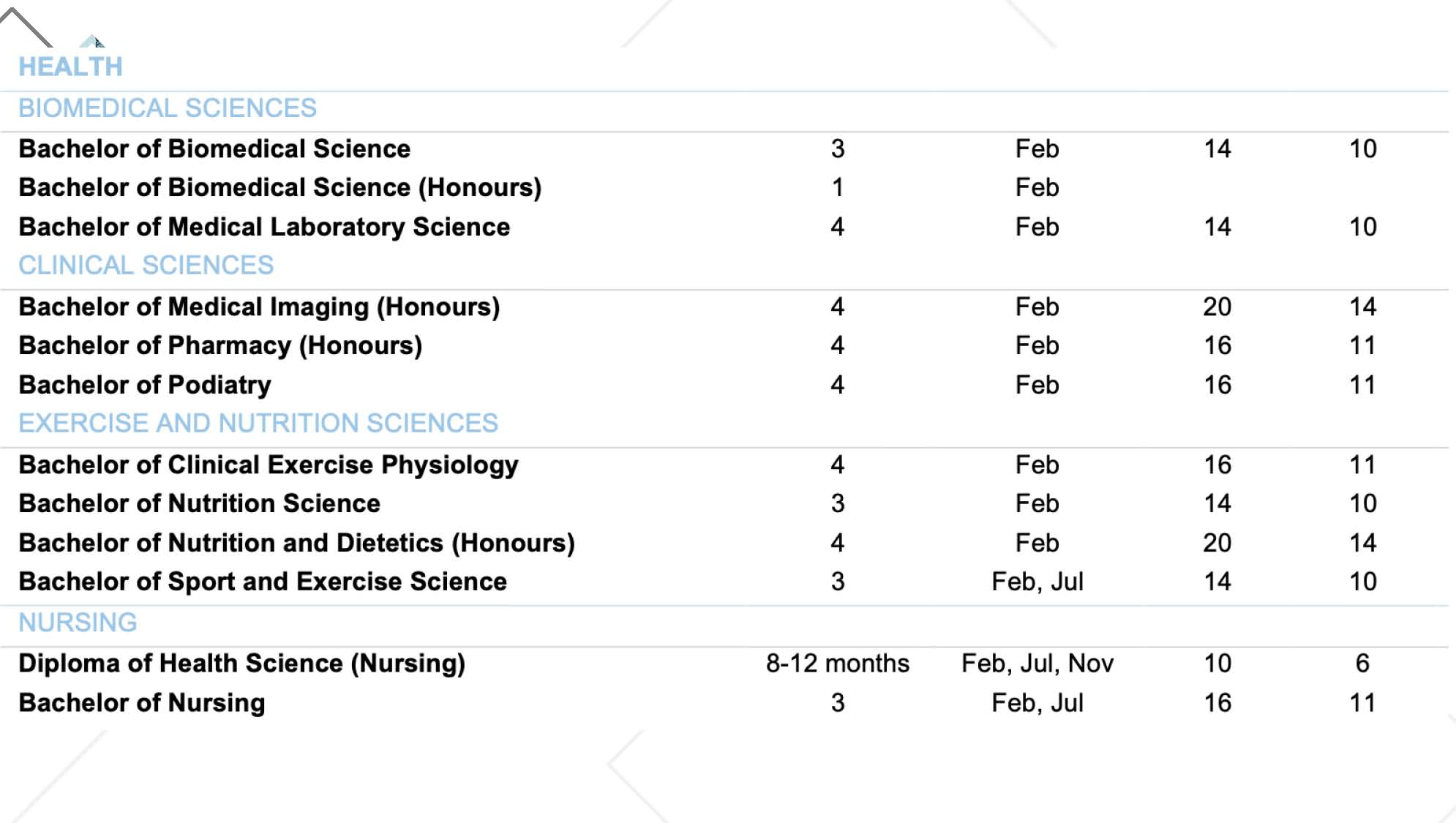Screen dimensions: 1456x823
Task: Click the "Feb, Jul, Nov" intake cell
Action: point(1037,664)
